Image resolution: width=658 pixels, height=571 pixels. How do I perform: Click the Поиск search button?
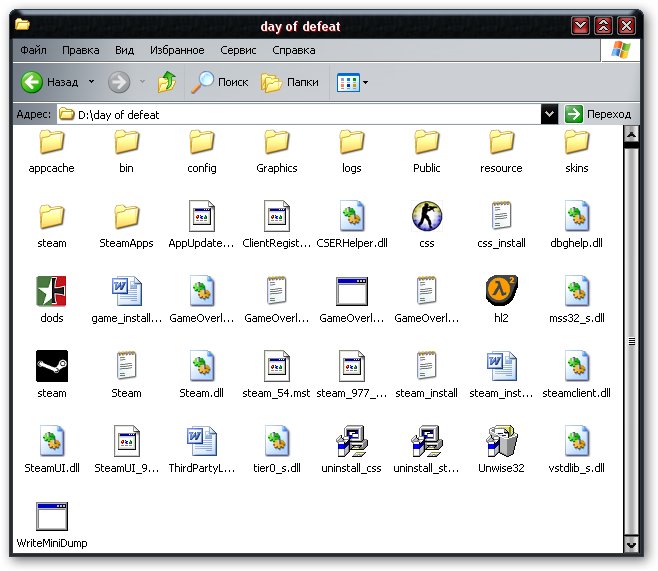tap(219, 82)
